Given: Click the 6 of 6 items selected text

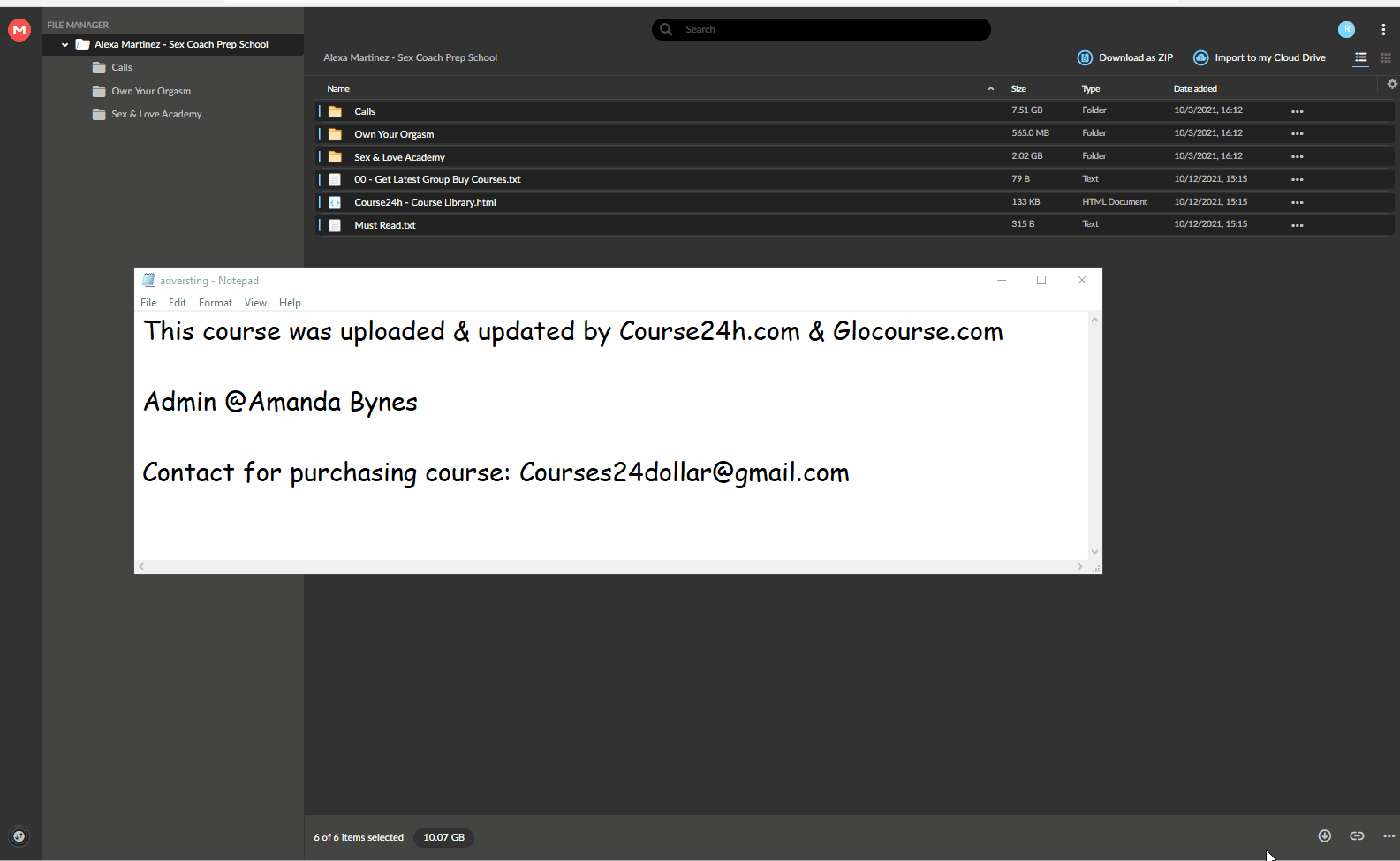Looking at the screenshot, I should pyautogui.click(x=359, y=837).
